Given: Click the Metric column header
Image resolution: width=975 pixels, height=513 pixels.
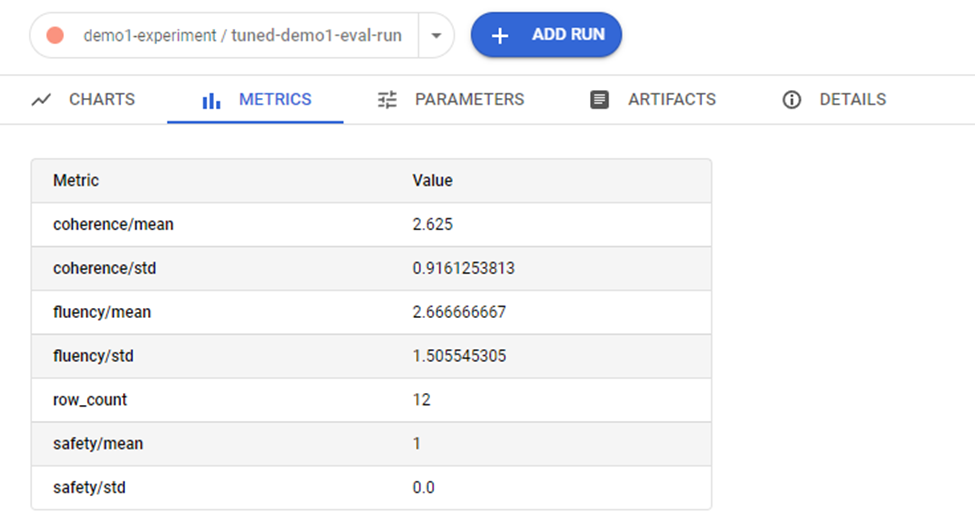Looking at the screenshot, I should [76, 180].
